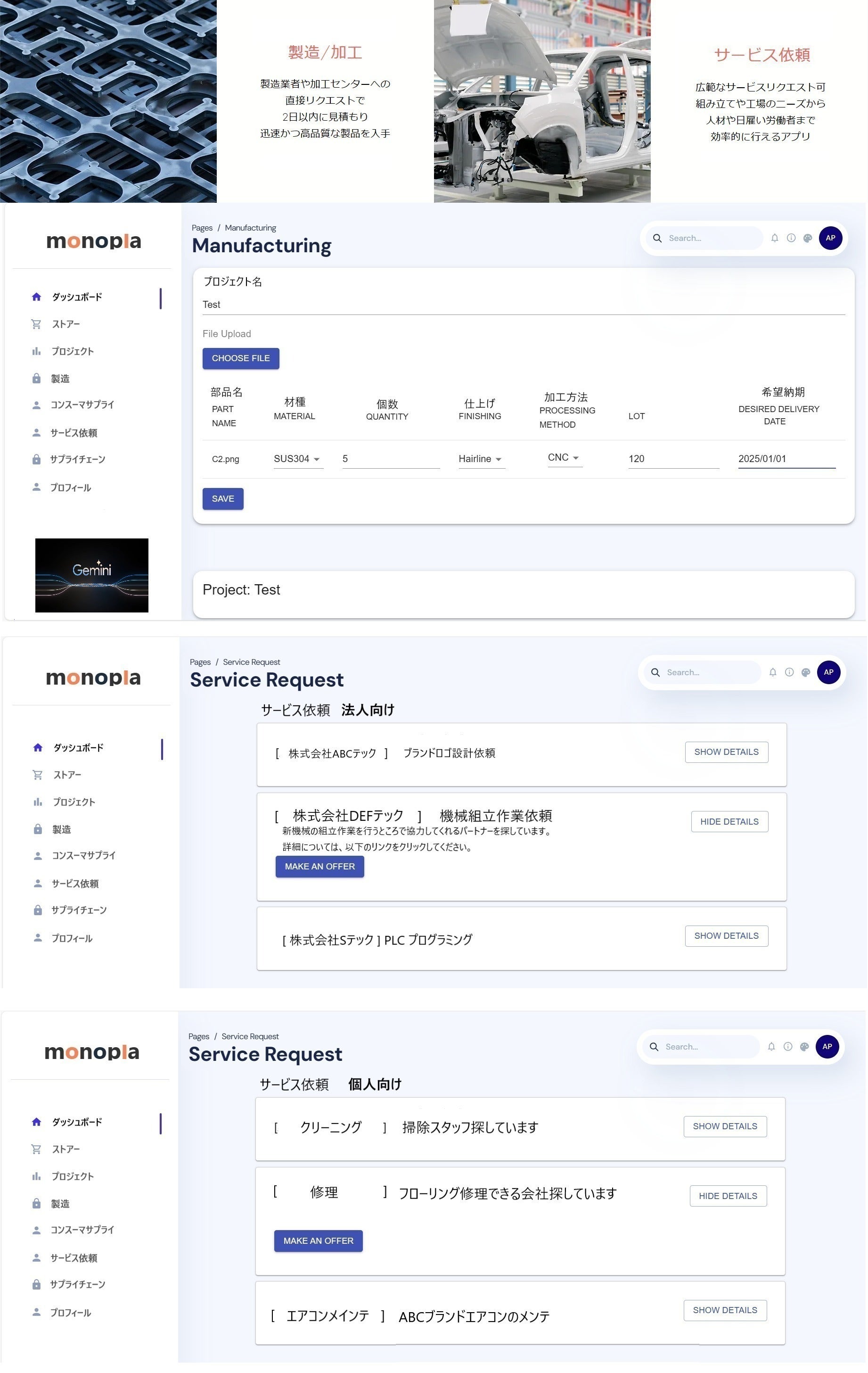Expand the Hairline finishing dropdown

(480, 459)
